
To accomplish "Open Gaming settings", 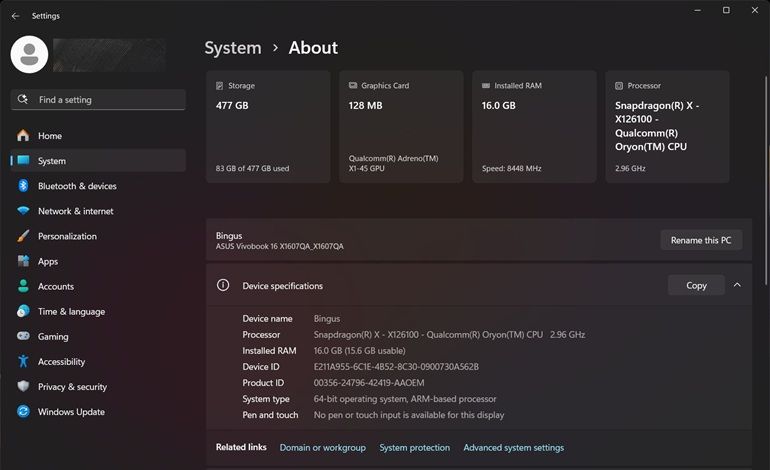I will pyautogui.click(x=98, y=336).
